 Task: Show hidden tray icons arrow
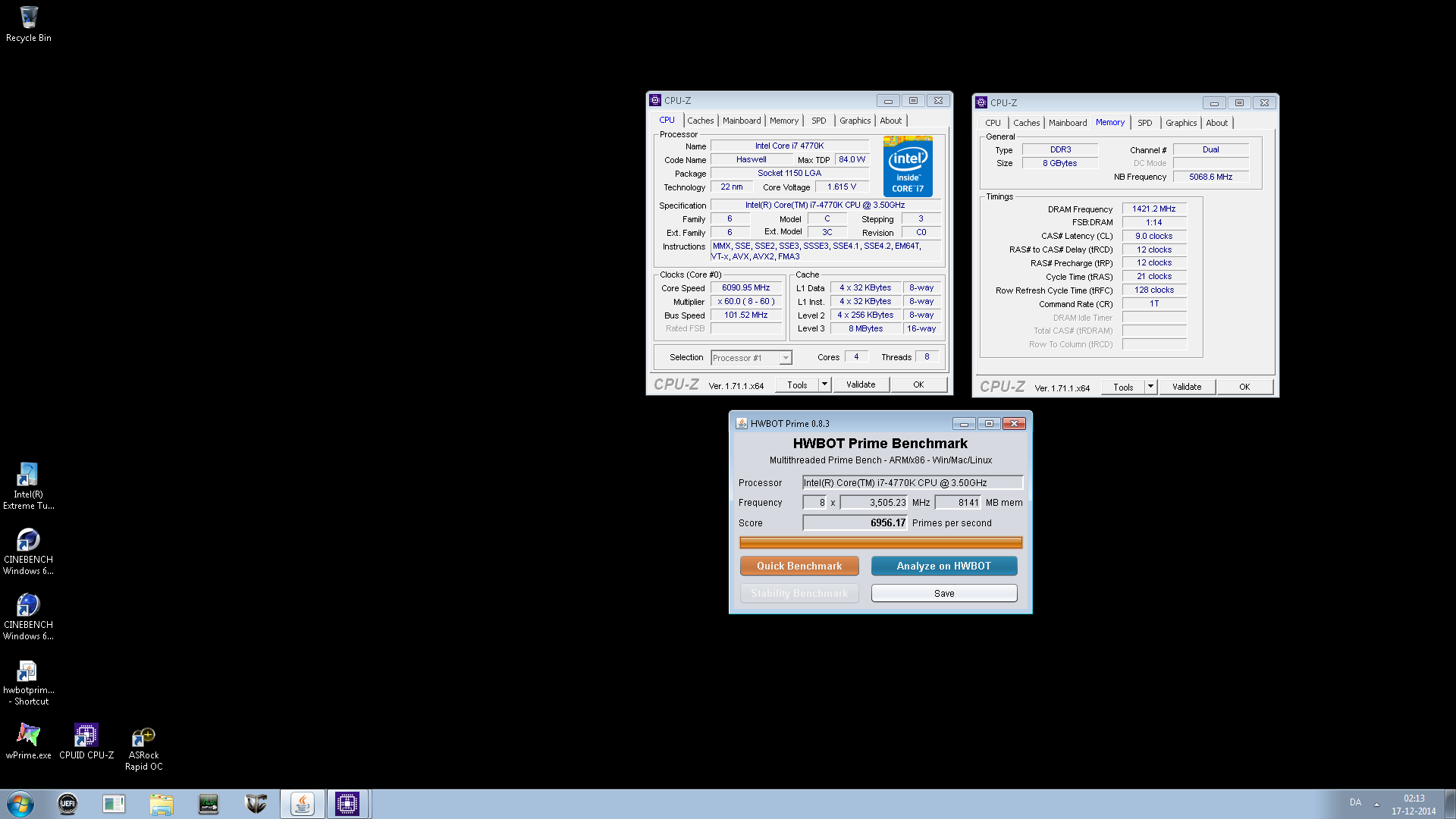click(1376, 804)
